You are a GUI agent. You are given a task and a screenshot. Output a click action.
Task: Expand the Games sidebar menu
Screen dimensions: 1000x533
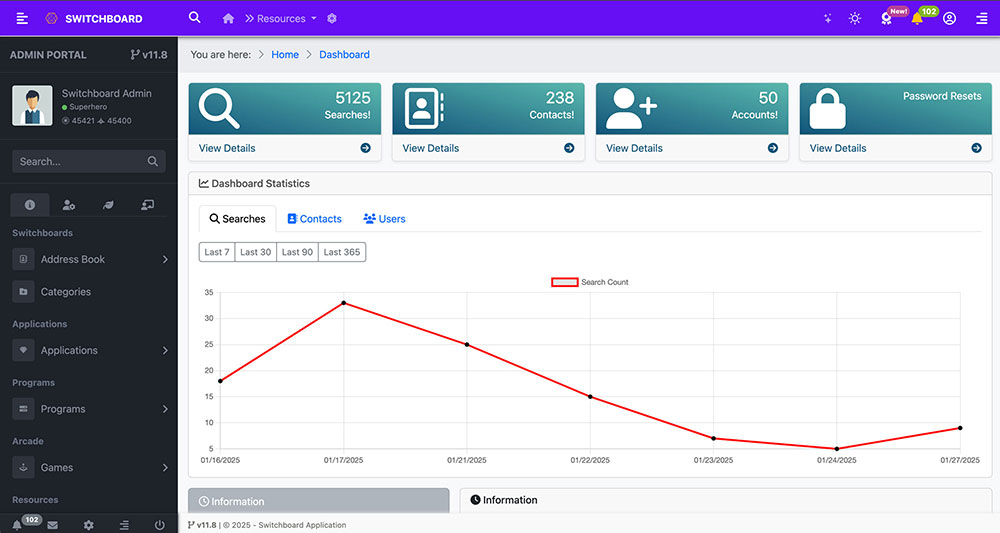point(90,468)
